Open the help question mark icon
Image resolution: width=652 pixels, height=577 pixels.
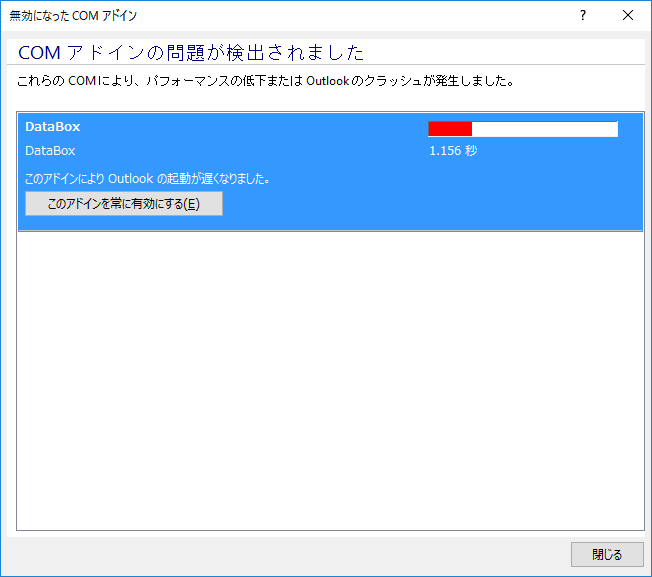coord(583,15)
